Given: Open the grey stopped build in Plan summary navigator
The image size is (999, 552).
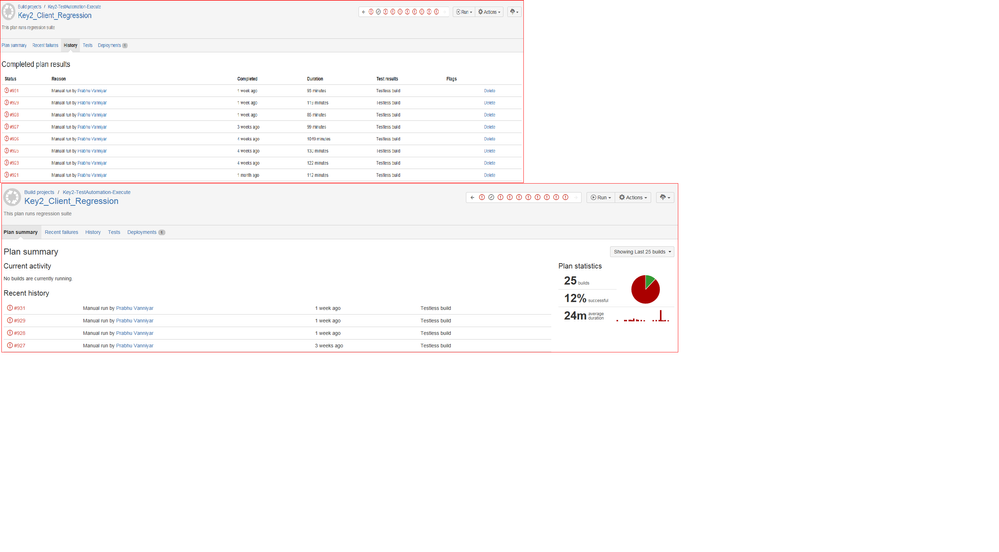Looking at the screenshot, I should (491, 198).
